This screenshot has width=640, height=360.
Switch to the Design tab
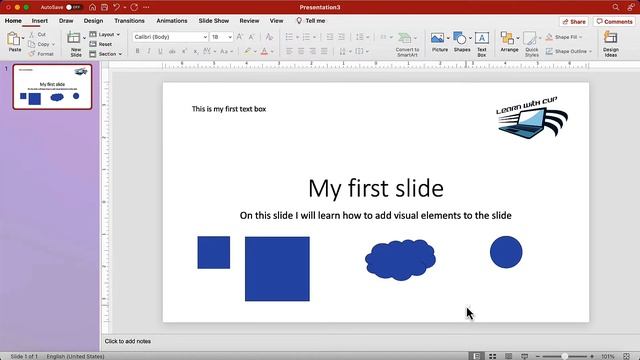93,20
